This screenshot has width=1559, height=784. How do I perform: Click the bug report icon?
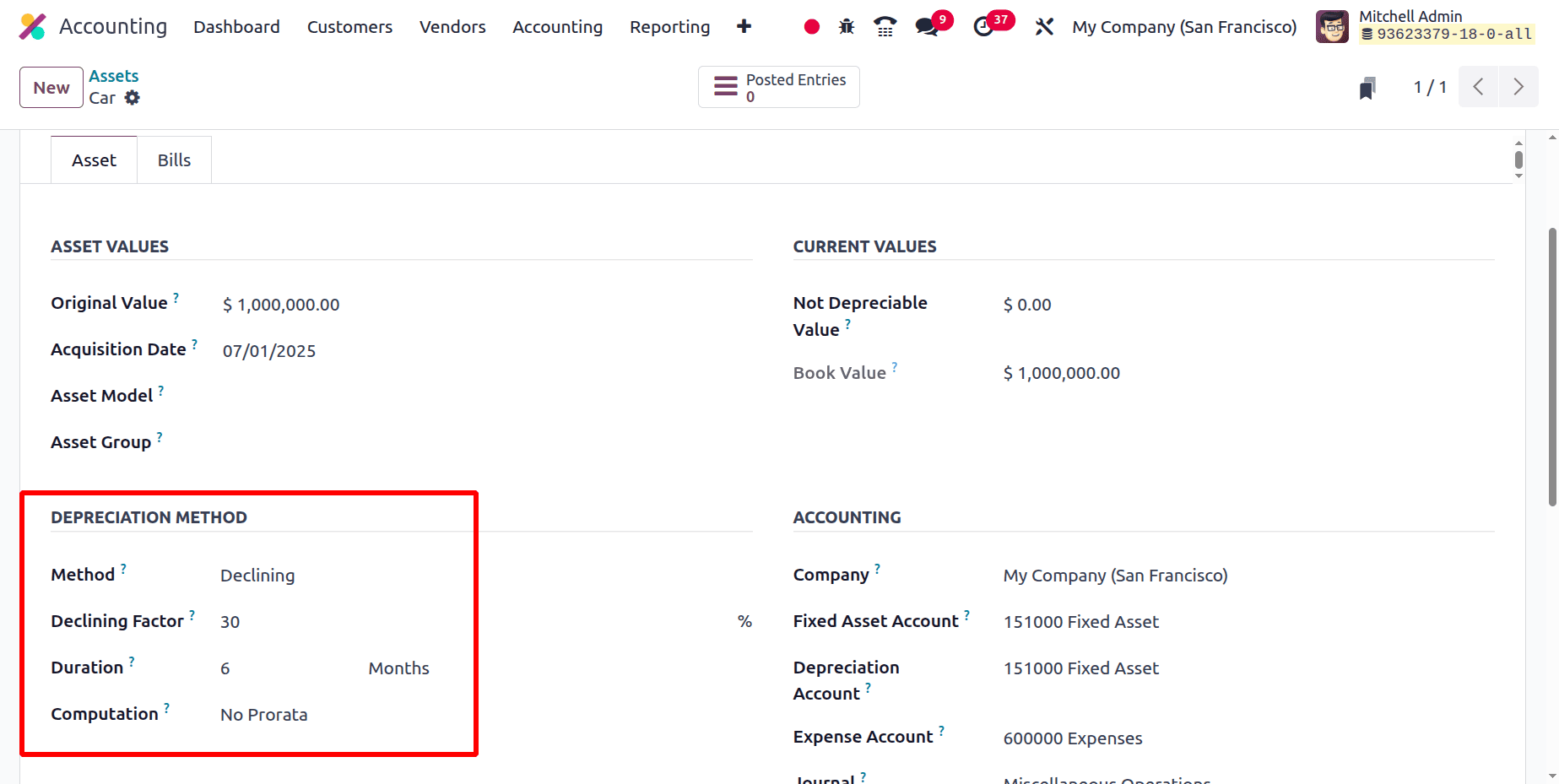[846, 26]
